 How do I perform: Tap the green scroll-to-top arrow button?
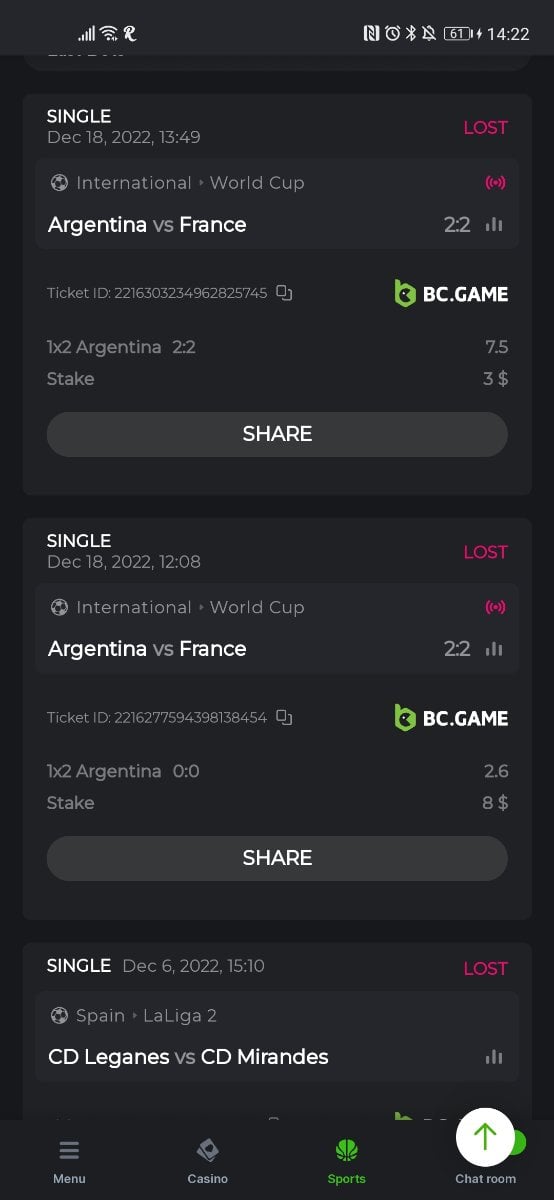485,1137
